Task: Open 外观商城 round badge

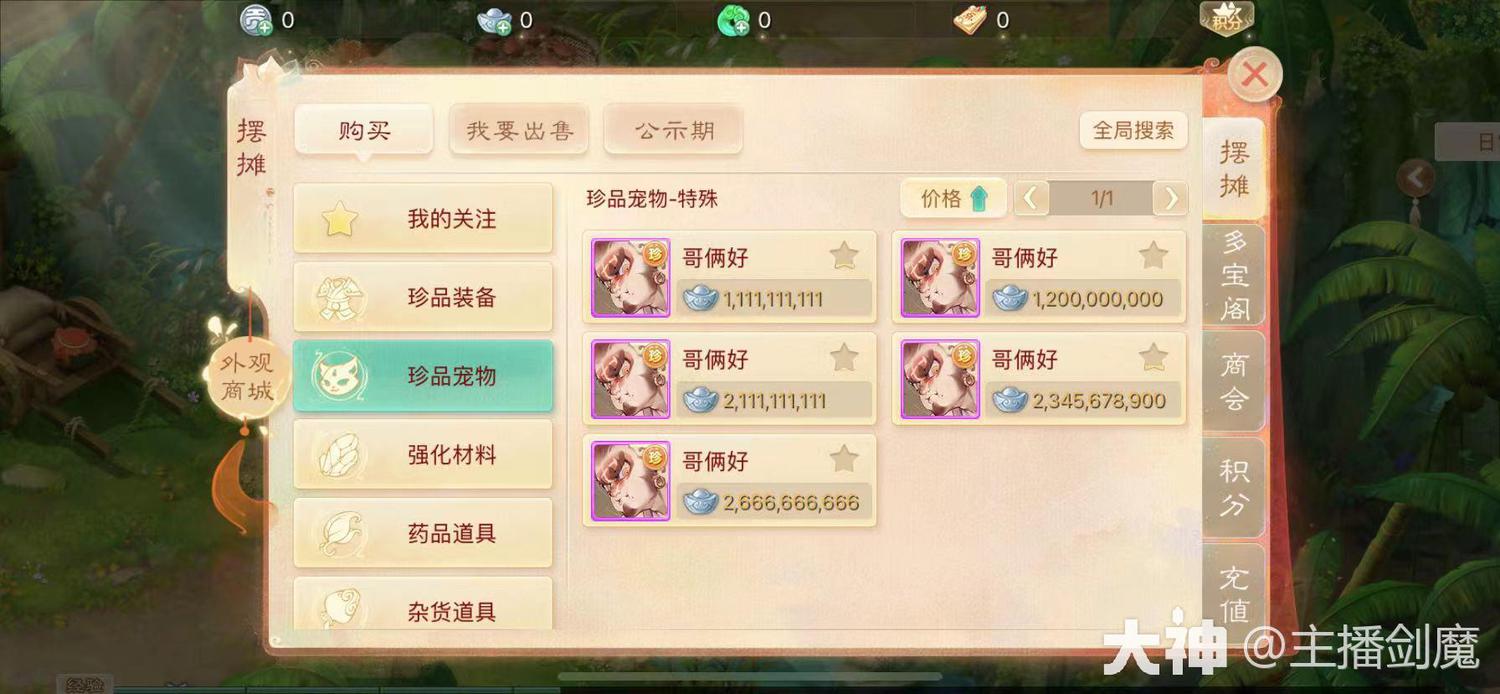Action: [x=247, y=377]
